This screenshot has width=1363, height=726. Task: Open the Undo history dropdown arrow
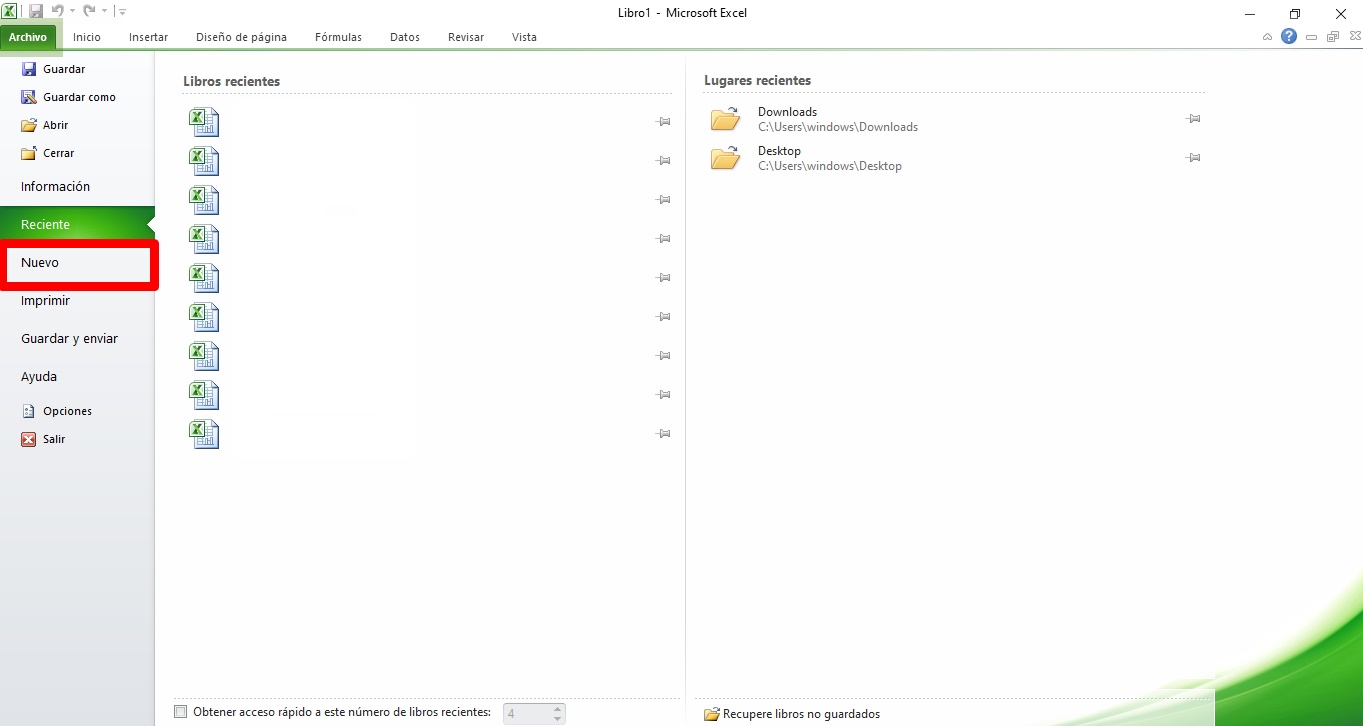(72, 12)
